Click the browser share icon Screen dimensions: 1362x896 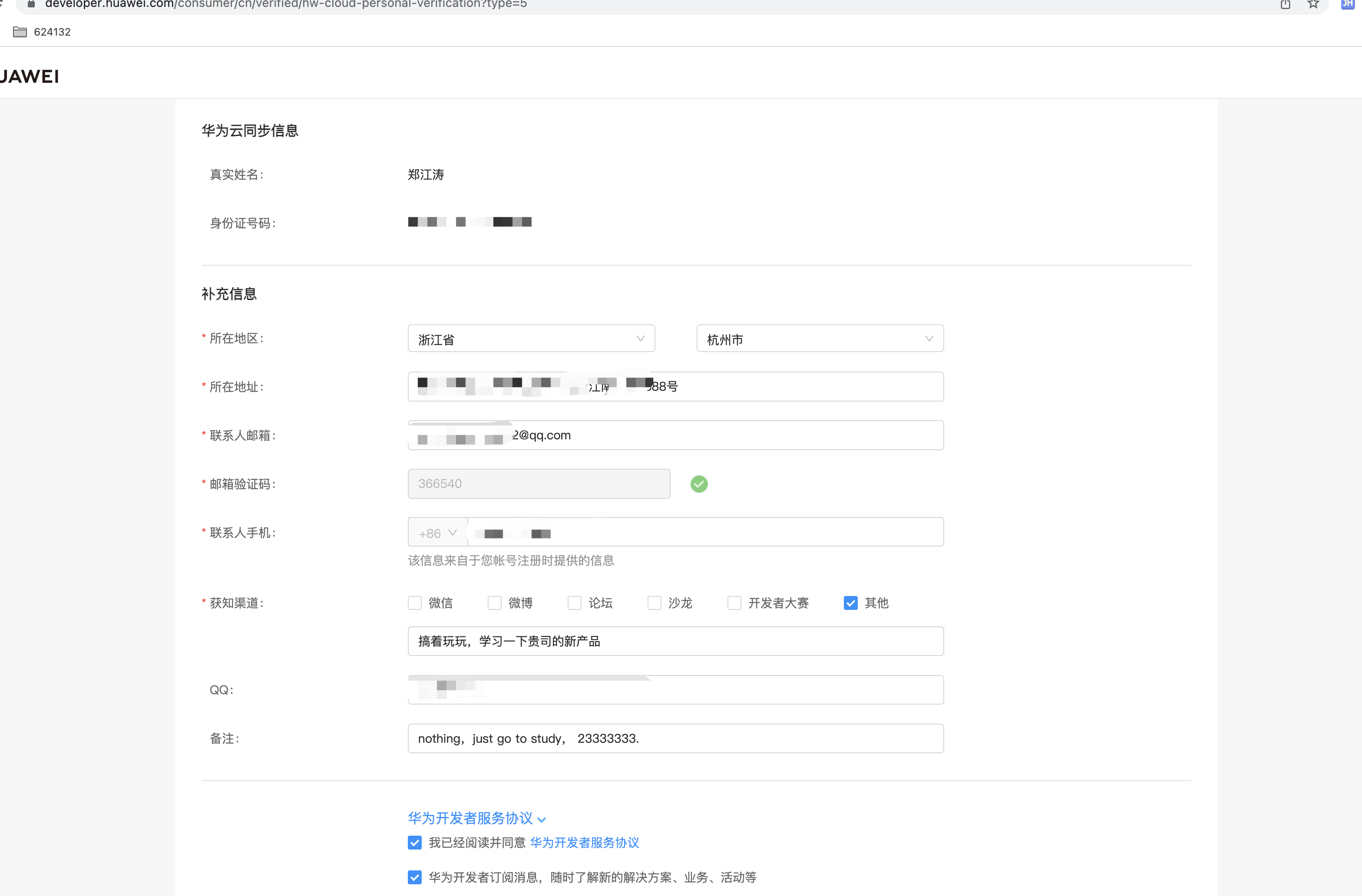[1285, 5]
